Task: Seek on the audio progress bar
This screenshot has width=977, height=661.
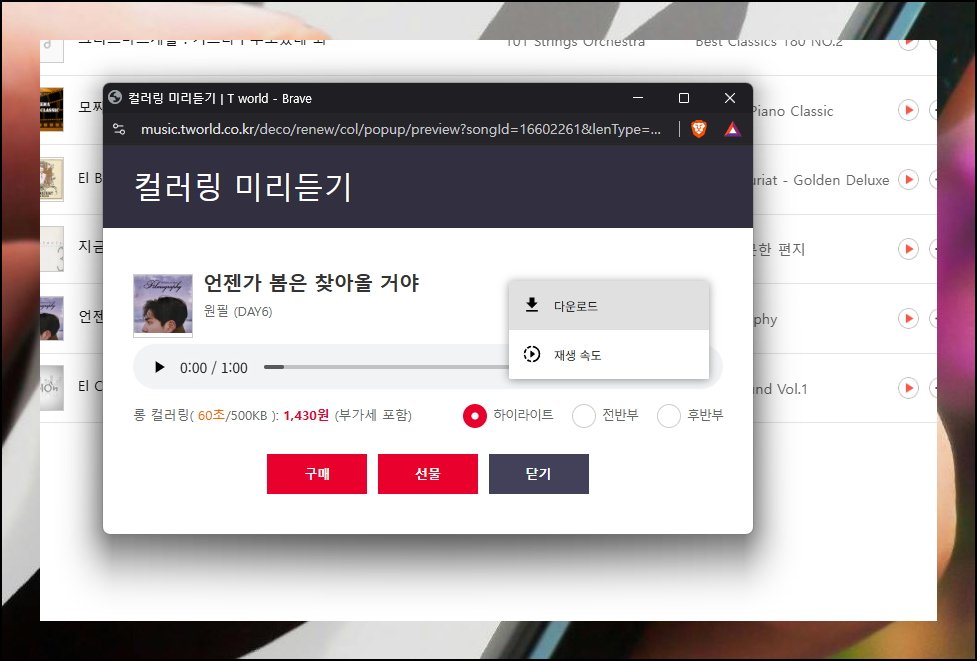Action: tap(386, 367)
